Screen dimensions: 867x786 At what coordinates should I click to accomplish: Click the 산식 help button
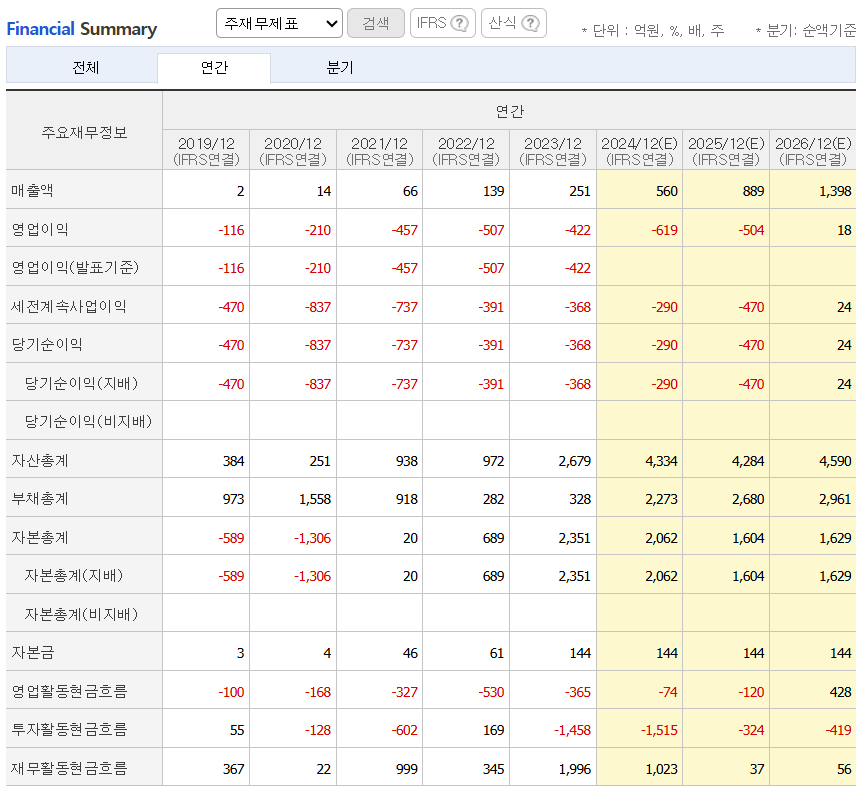pyautogui.click(x=514, y=23)
